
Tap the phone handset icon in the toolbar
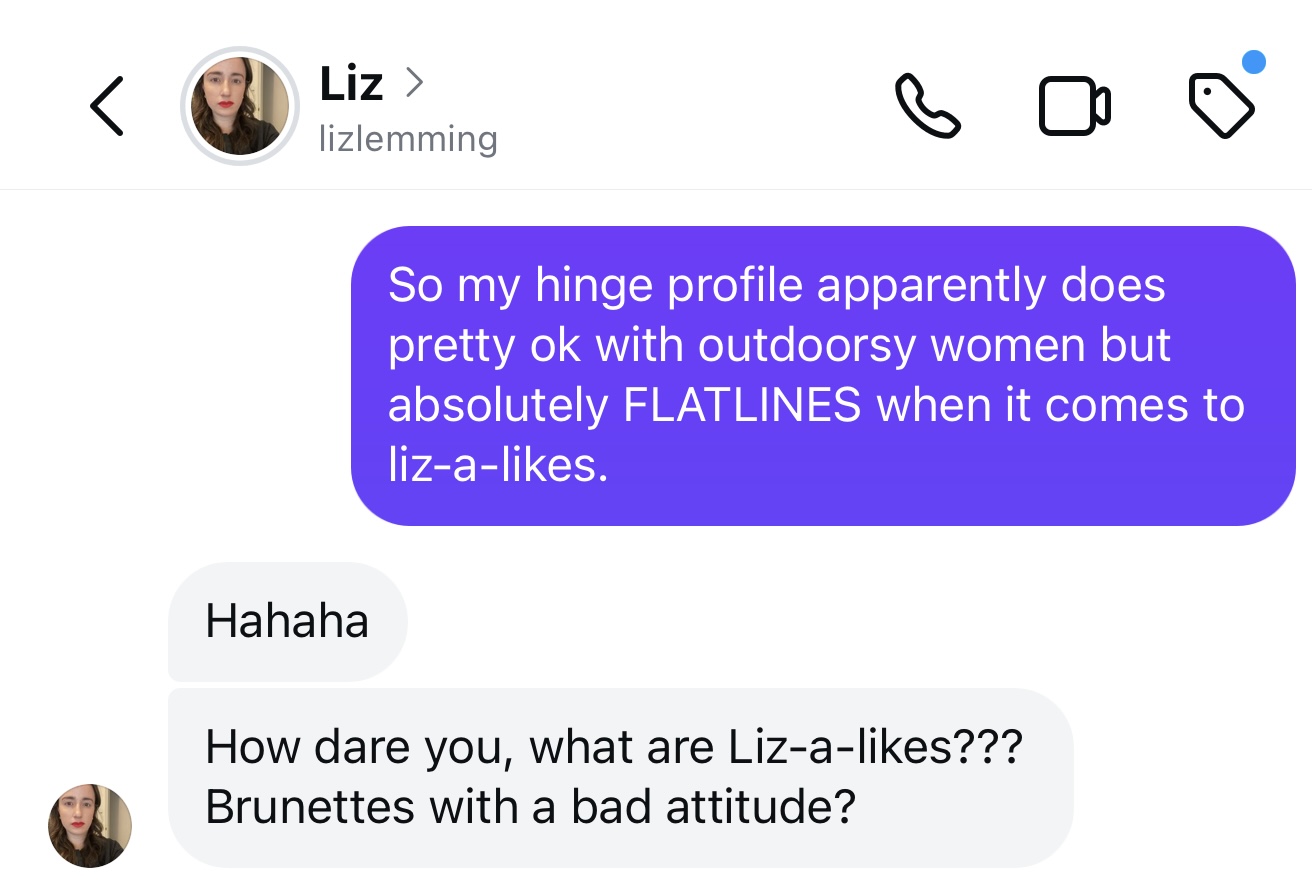(x=928, y=105)
